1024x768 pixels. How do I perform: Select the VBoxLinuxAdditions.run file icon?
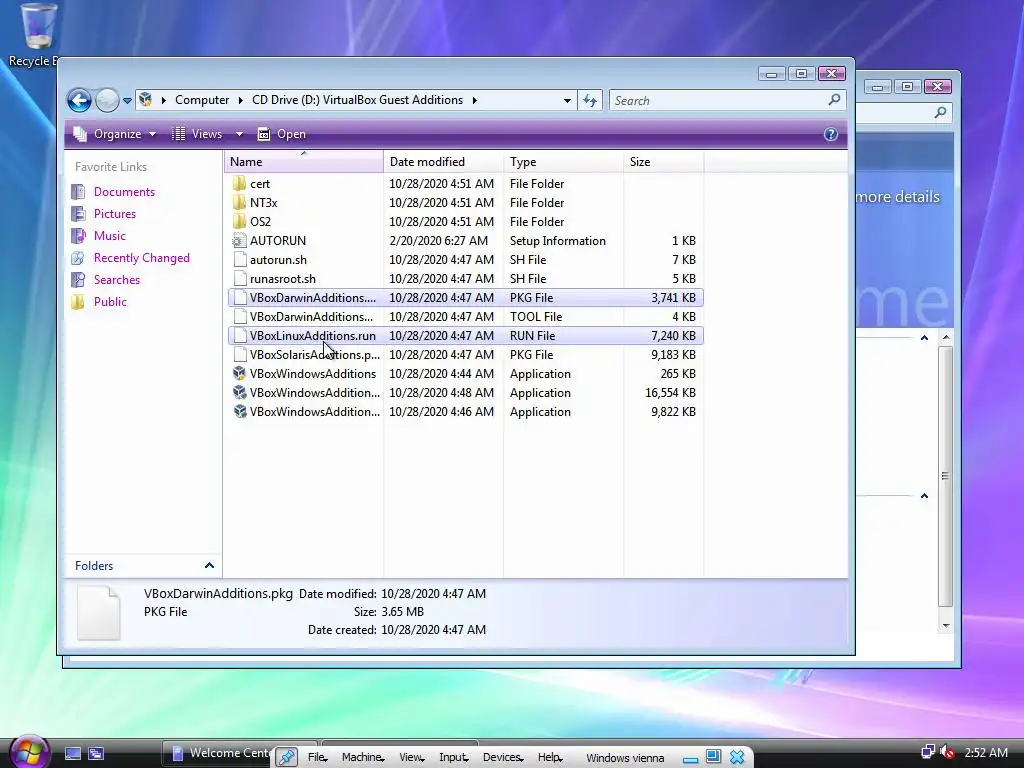coord(240,335)
